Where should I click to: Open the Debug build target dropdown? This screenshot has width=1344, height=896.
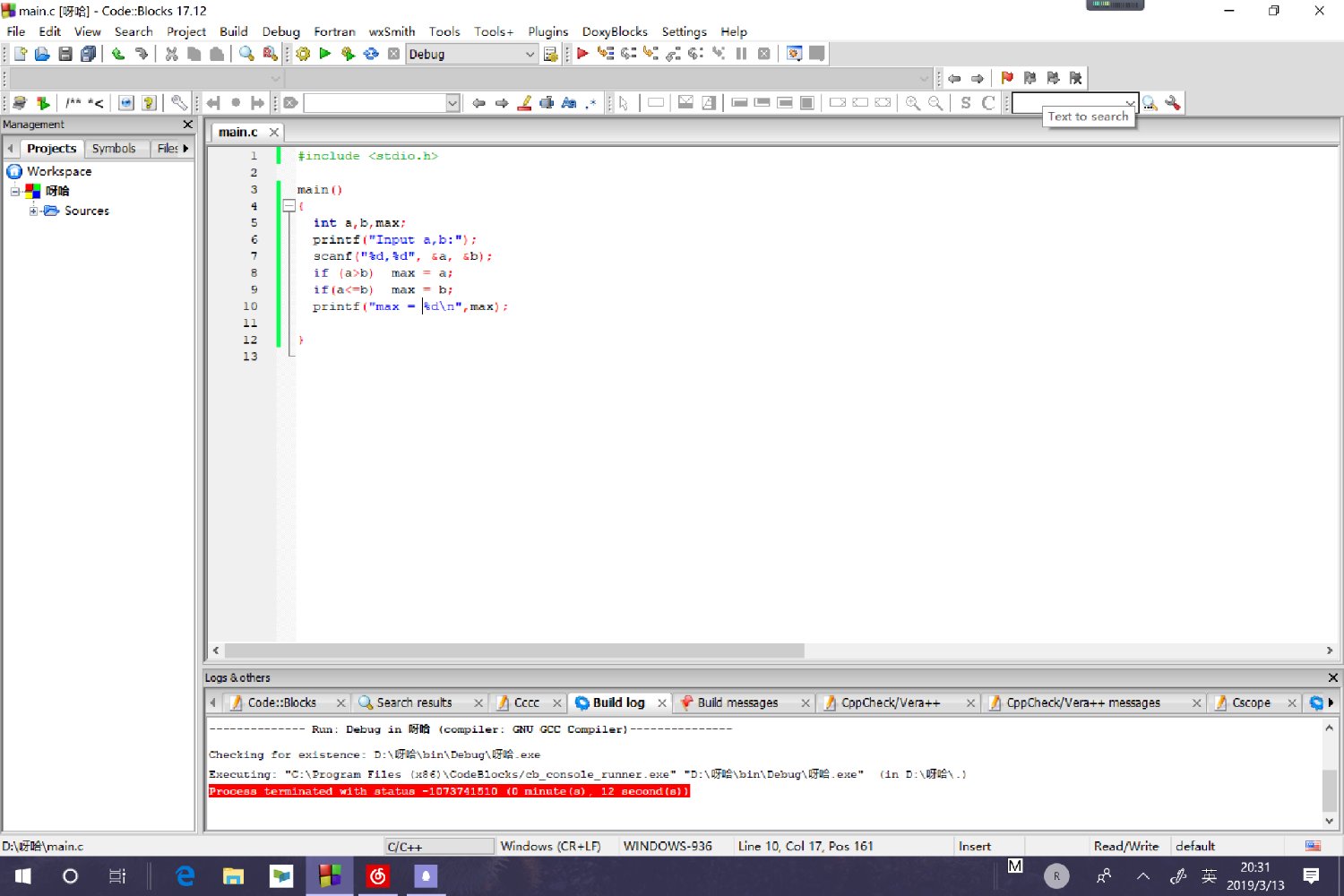pyautogui.click(x=530, y=55)
